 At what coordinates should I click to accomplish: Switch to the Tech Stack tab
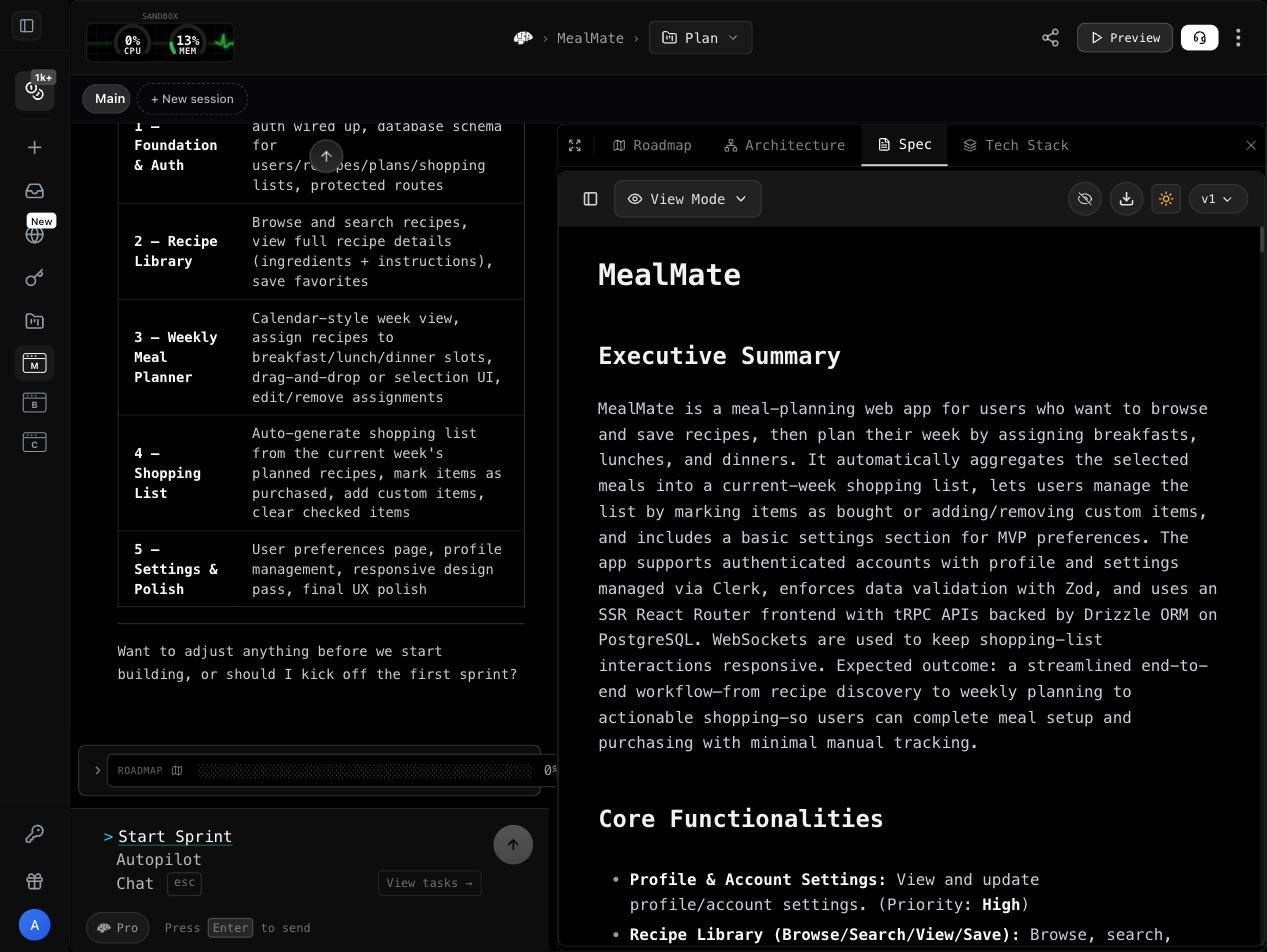[x=1016, y=146]
